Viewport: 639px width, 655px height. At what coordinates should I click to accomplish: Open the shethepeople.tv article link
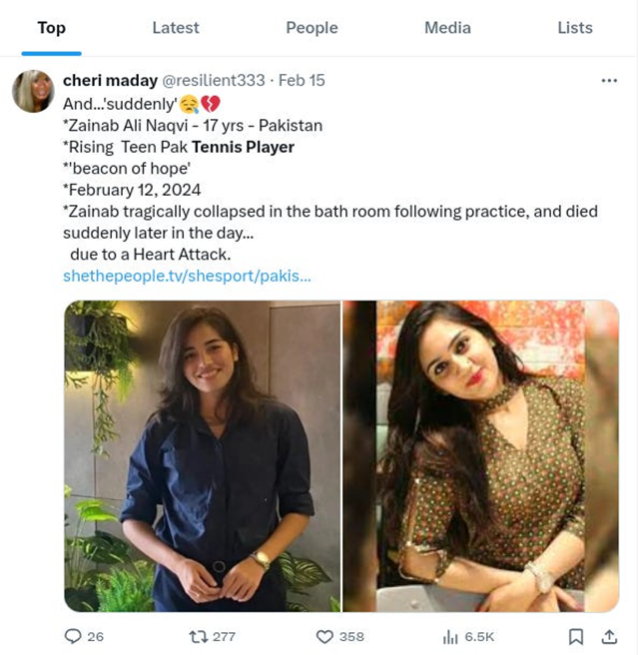pos(187,275)
